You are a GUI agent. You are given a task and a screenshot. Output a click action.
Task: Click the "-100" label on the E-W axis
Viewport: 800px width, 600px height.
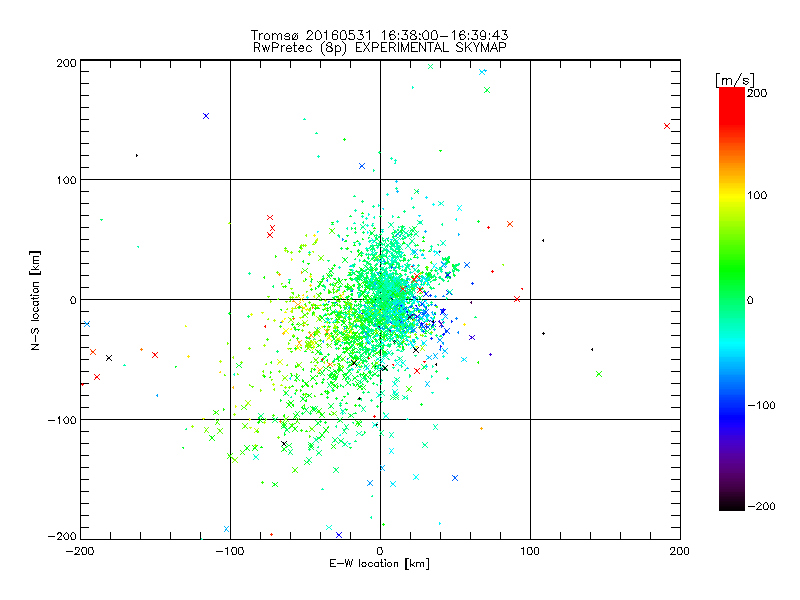tap(230, 551)
